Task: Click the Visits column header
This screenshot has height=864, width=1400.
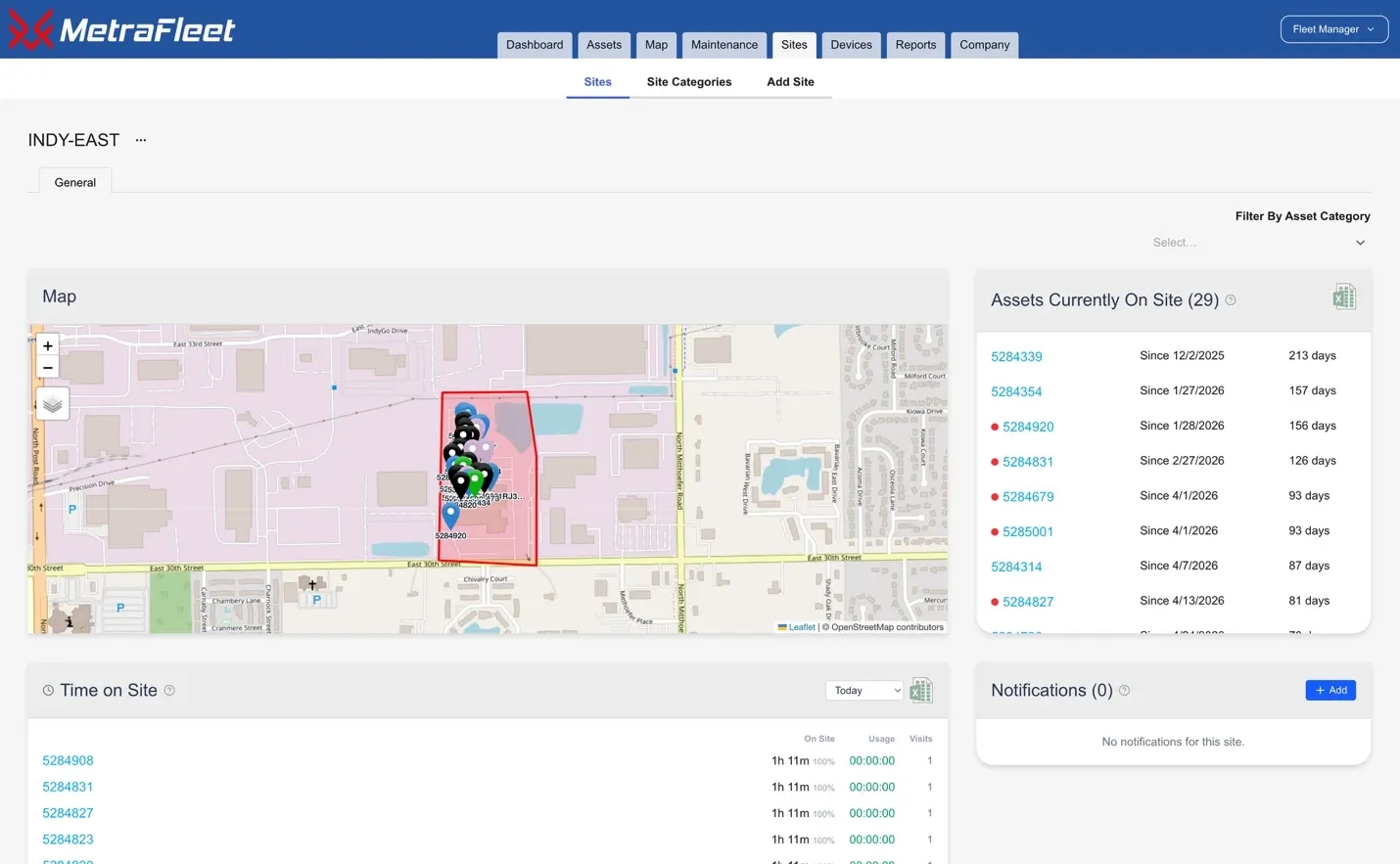Action: click(920, 739)
